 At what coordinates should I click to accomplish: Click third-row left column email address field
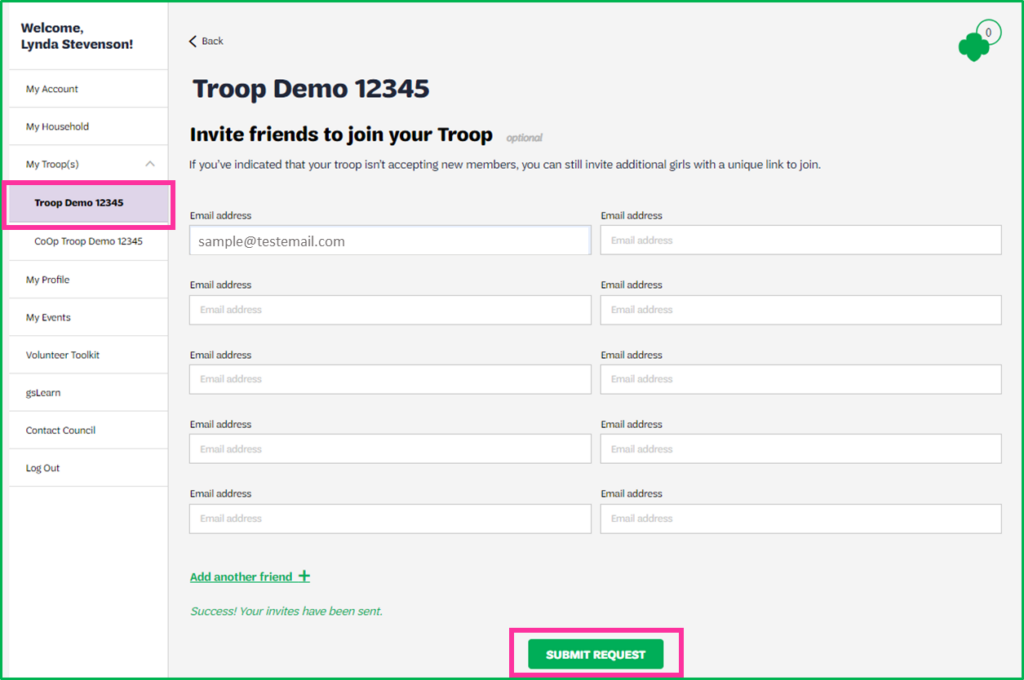click(390, 379)
